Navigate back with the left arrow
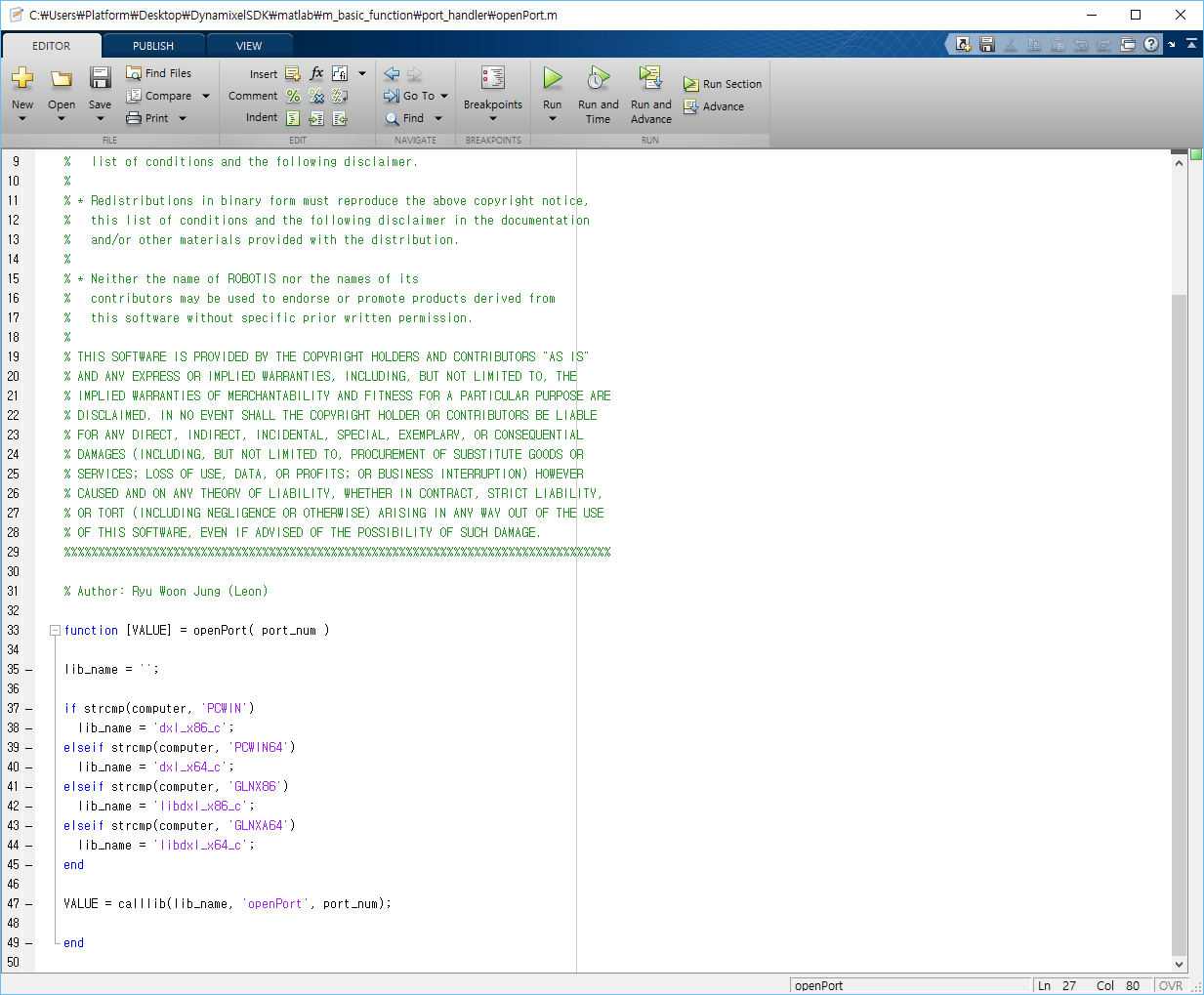The image size is (1204, 995). [392, 73]
